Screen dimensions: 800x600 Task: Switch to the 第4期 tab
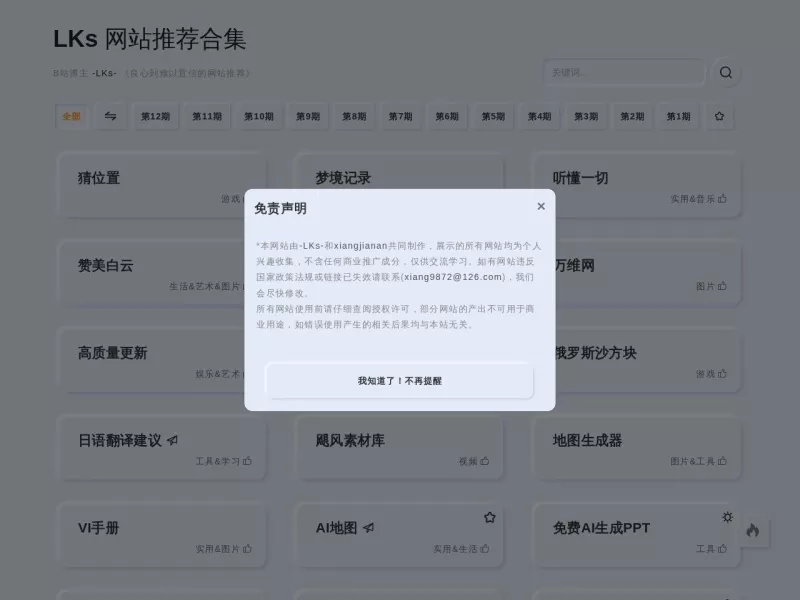click(539, 116)
